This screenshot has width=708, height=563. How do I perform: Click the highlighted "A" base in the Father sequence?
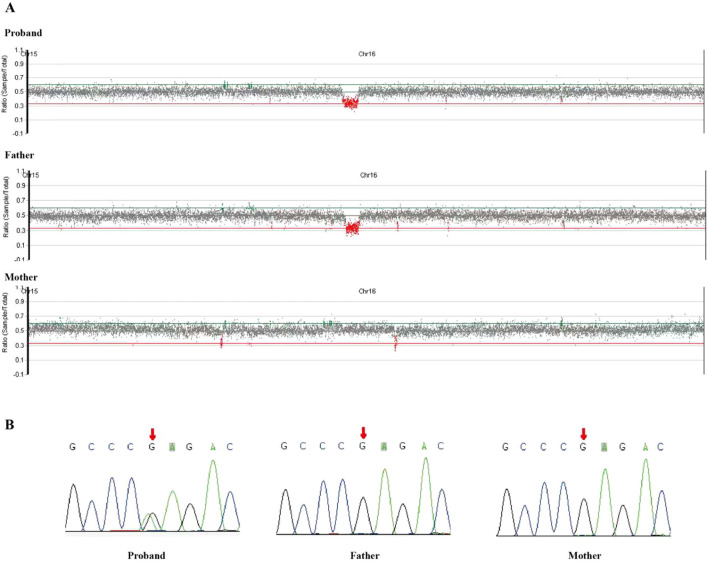click(384, 447)
